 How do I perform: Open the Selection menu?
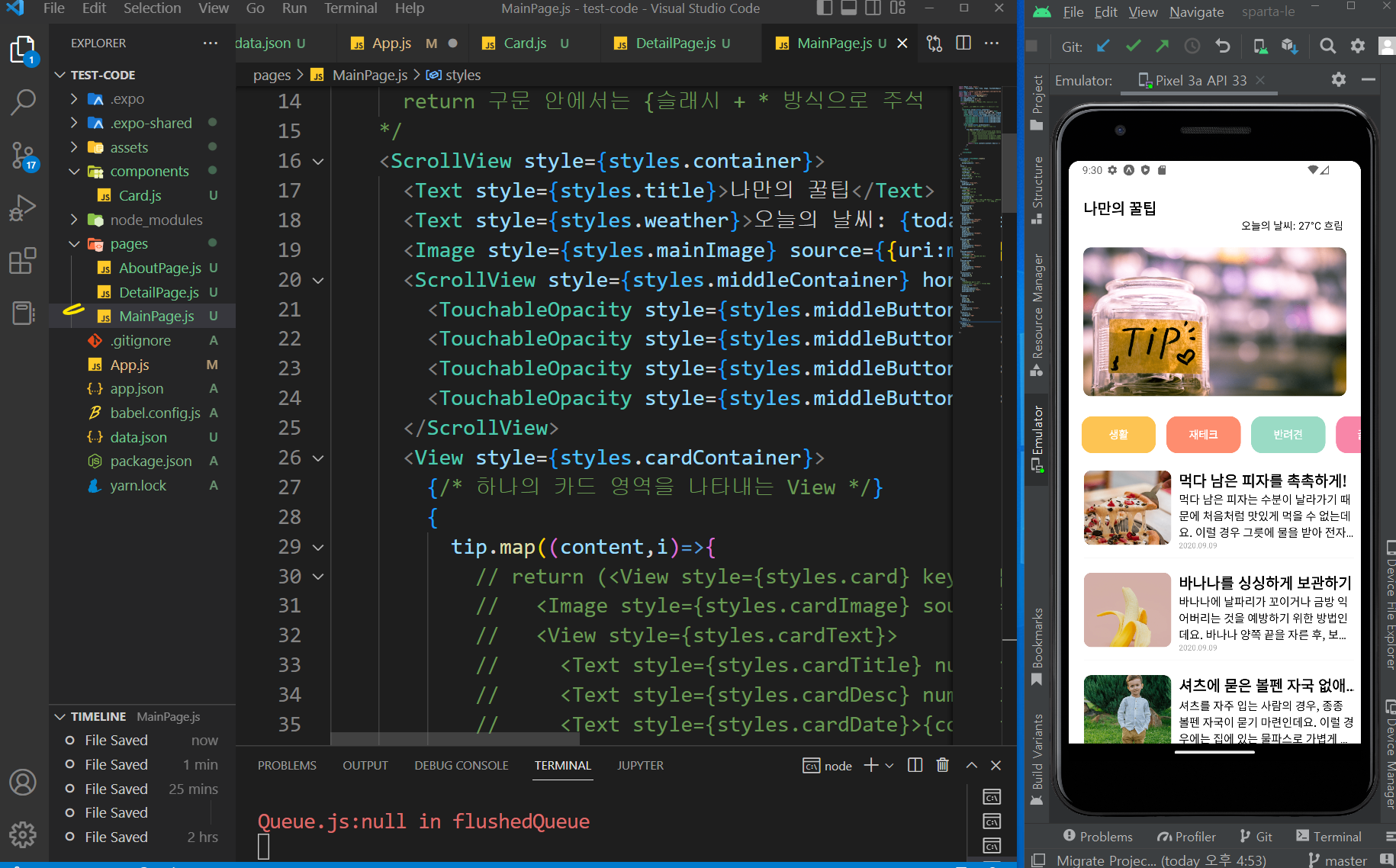[x=153, y=8]
